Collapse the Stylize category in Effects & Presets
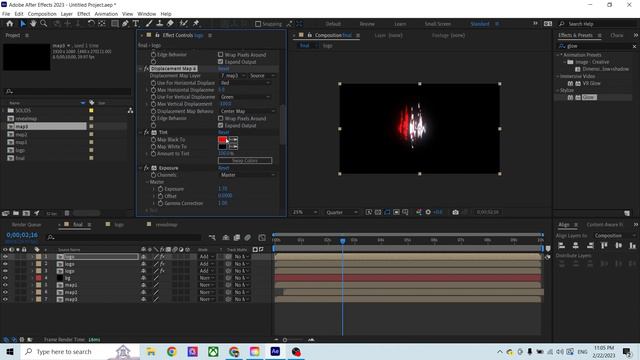Viewport: 640px width, 360px height. point(558,90)
